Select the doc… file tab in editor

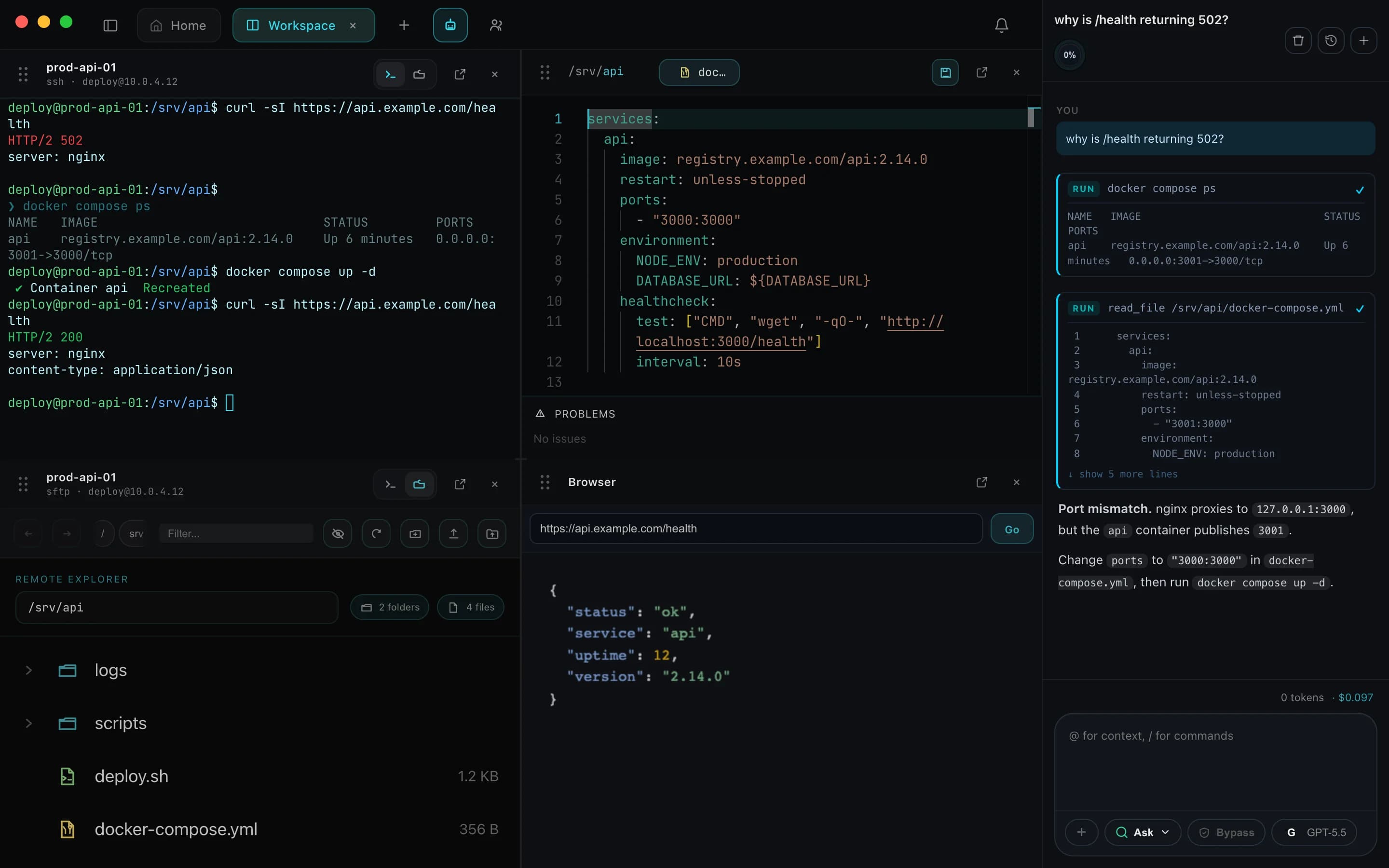click(x=699, y=72)
